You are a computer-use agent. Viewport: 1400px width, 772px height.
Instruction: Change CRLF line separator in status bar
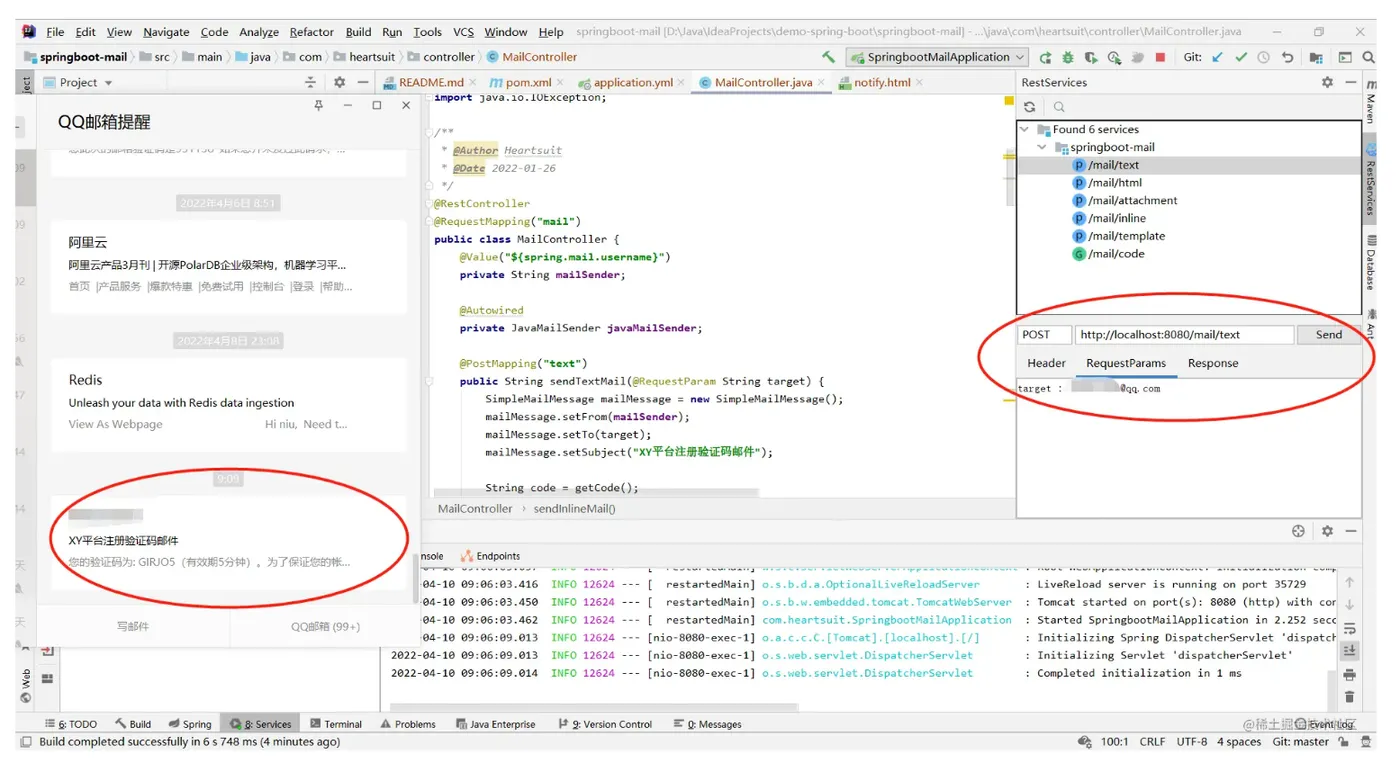point(1152,742)
